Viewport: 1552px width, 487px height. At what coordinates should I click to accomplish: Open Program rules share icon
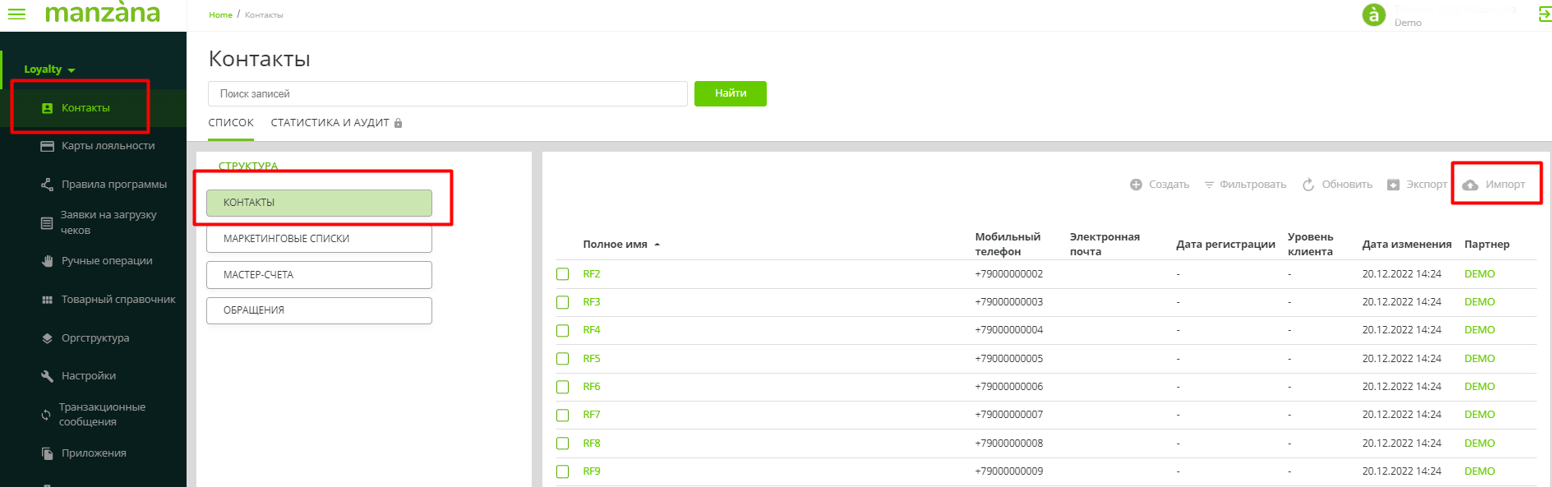[x=46, y=184]
